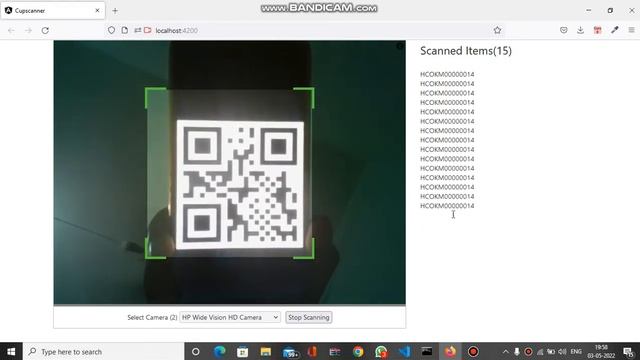This screenshot has height=360, width=640.
Task: Focus the Type here to search box
Action: tap(104, 351)
